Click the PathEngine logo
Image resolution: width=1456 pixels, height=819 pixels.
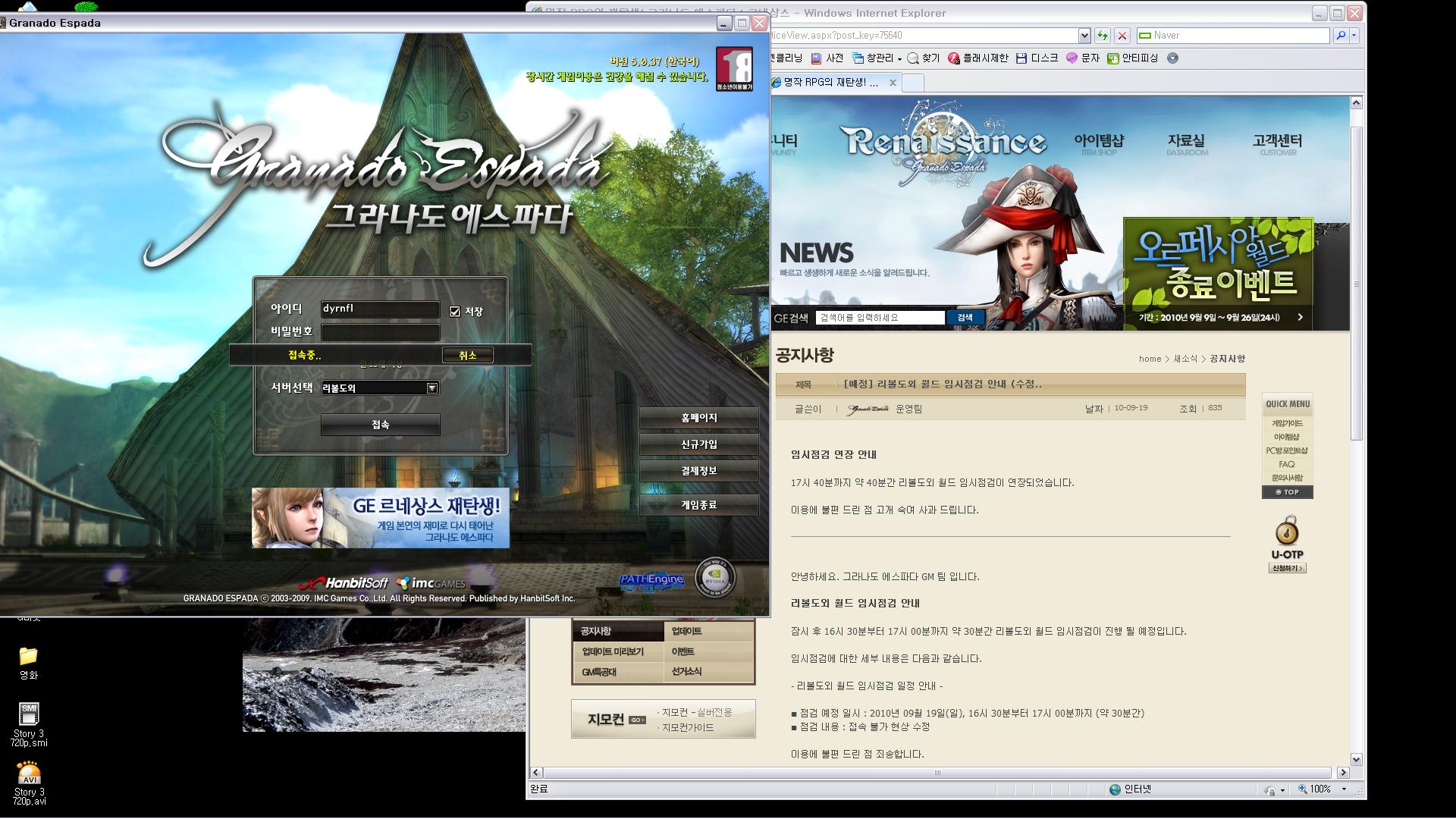pyautogui.click(x=651, y=582)
